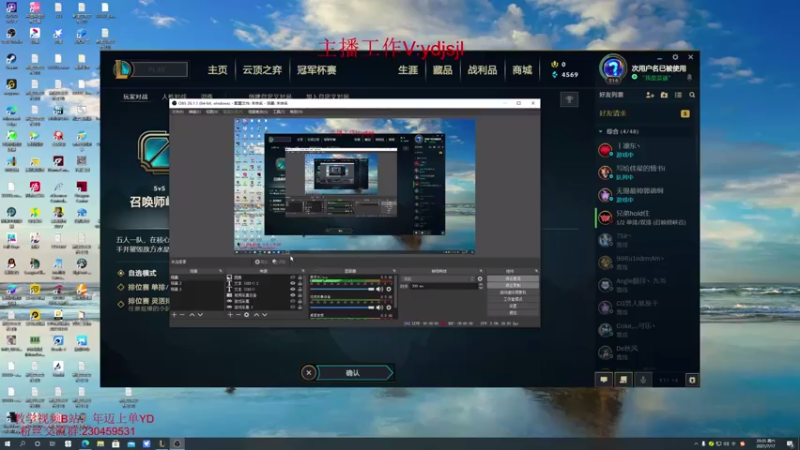The width and height of the screenshot is (800, 450).
Task: Add a new source in OBS Sources panel
Action: (x=230, y=315)
